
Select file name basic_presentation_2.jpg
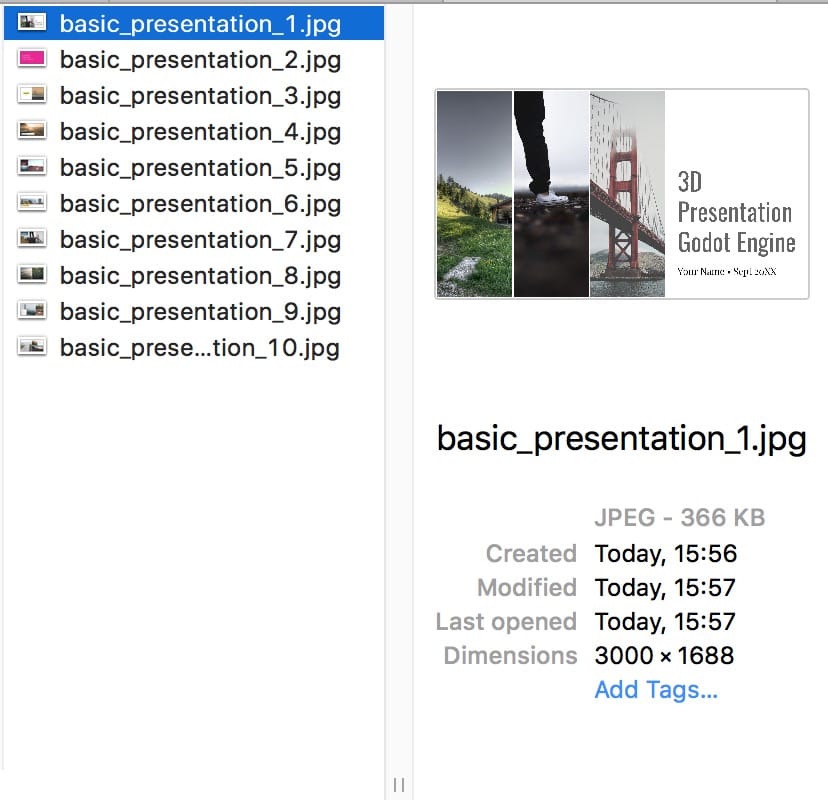[x=200, y=60]
